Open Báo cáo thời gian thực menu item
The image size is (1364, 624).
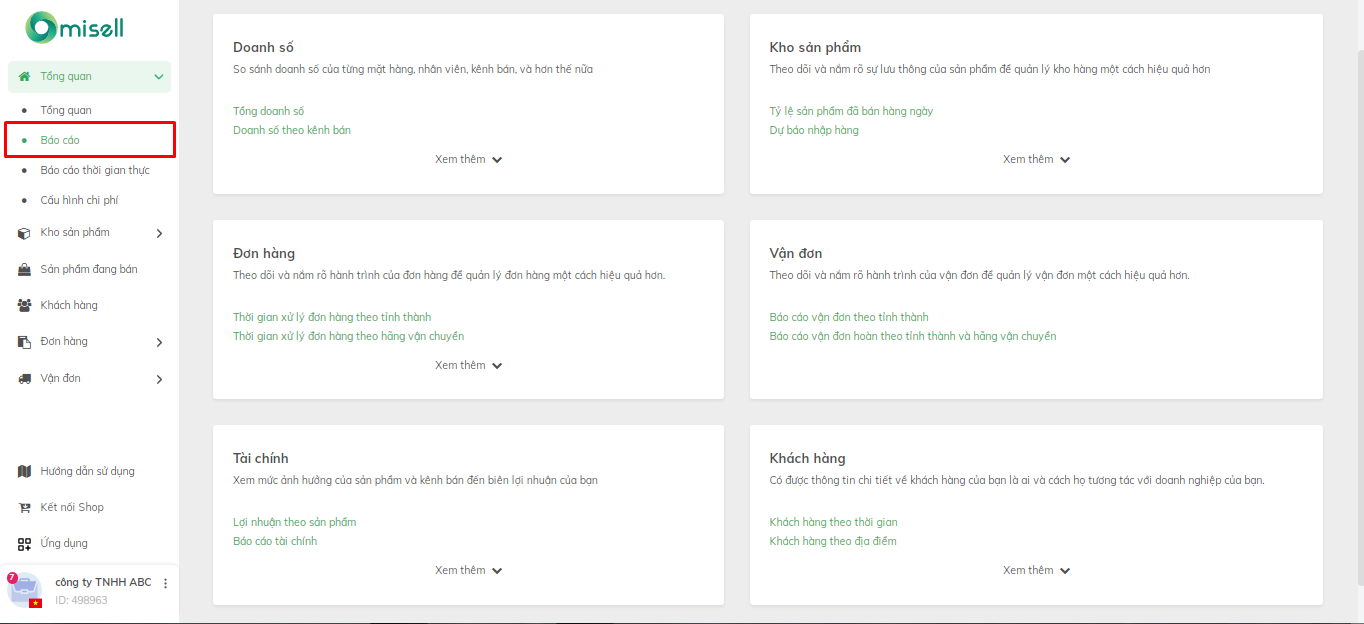click(x=95, y=170)
